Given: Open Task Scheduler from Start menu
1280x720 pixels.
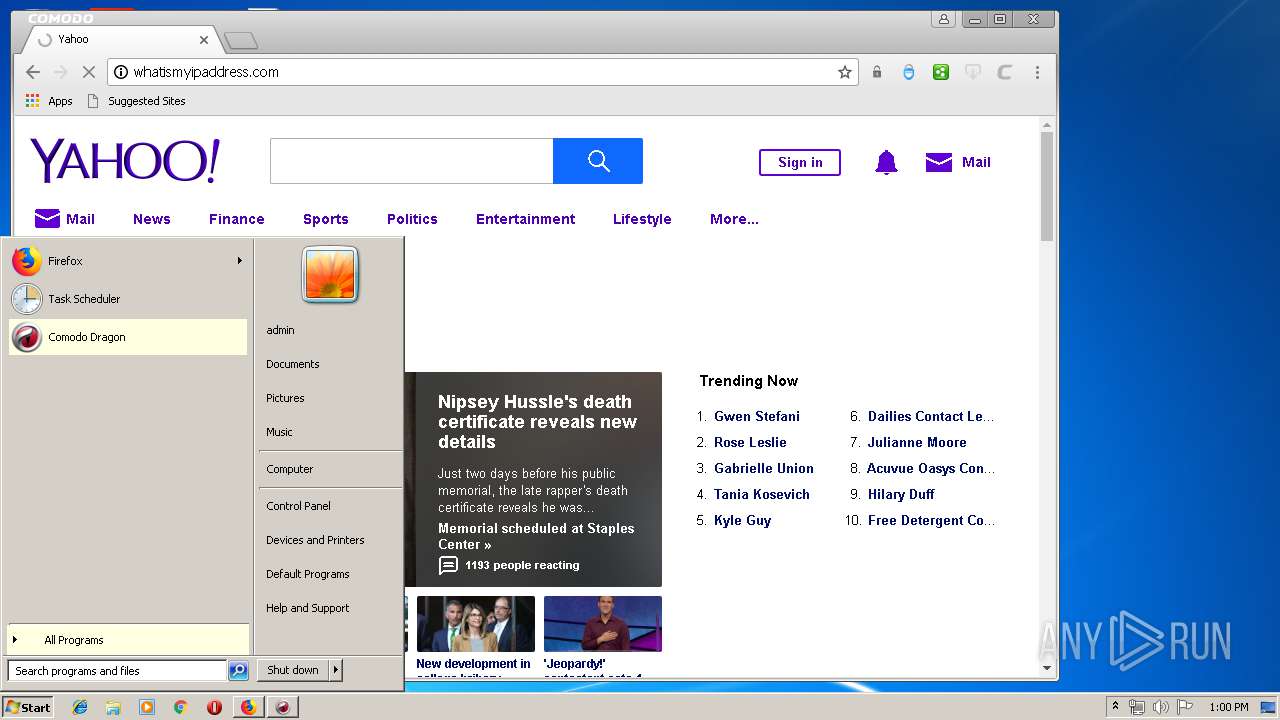Looking at the screenshot, I should [x=127, y=299].
